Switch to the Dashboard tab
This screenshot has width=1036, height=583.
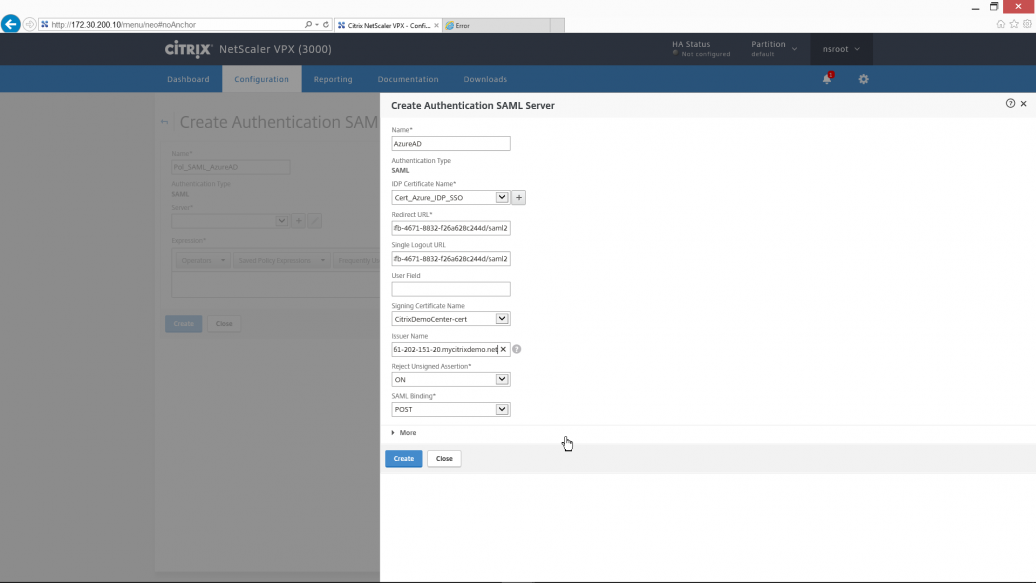pyautogui.click(x=188, y=79)
